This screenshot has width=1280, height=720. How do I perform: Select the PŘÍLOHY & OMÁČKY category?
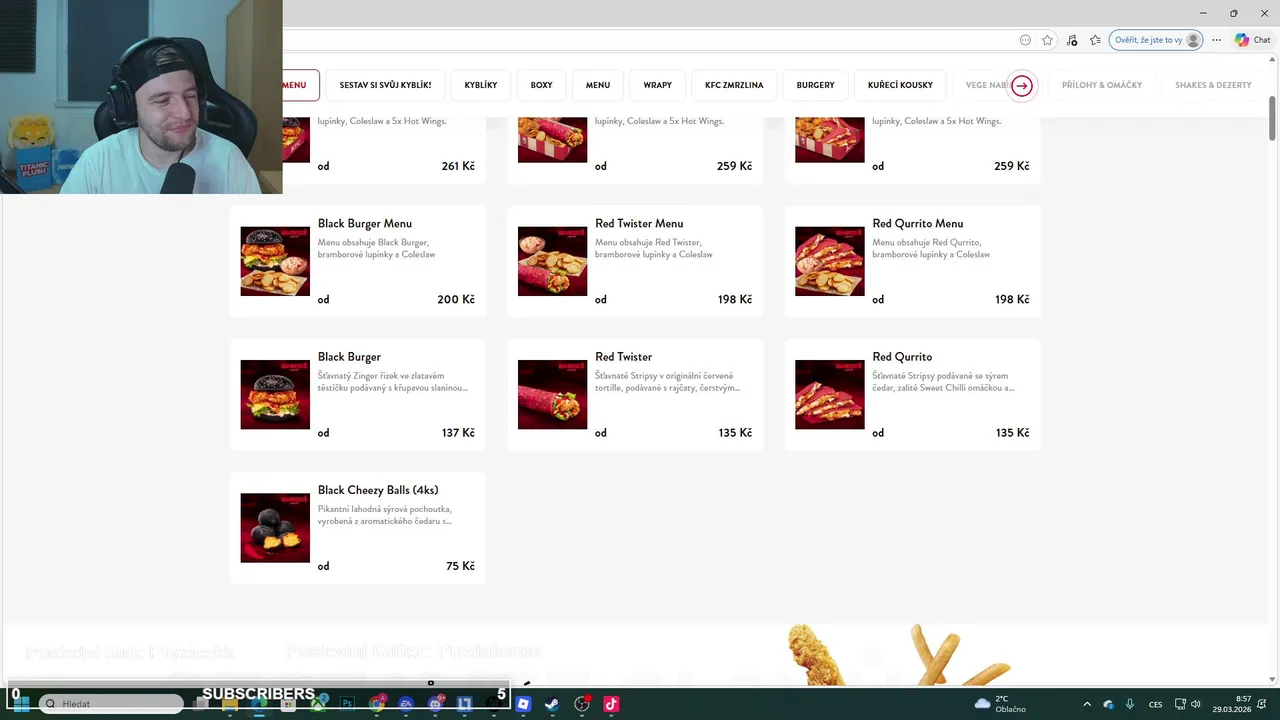[x=1102, y=85]
